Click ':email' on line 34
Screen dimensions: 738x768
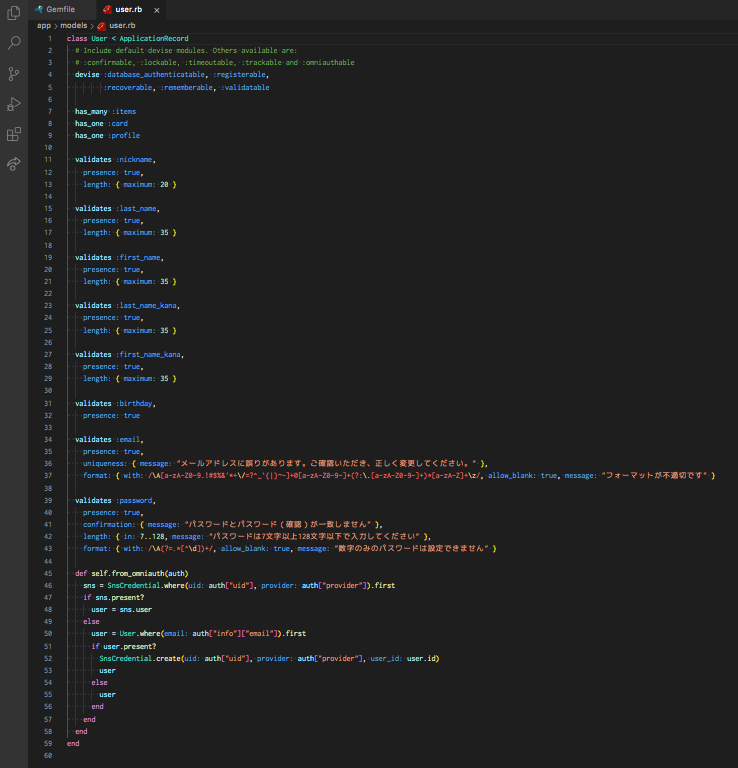tap(128, 440)
